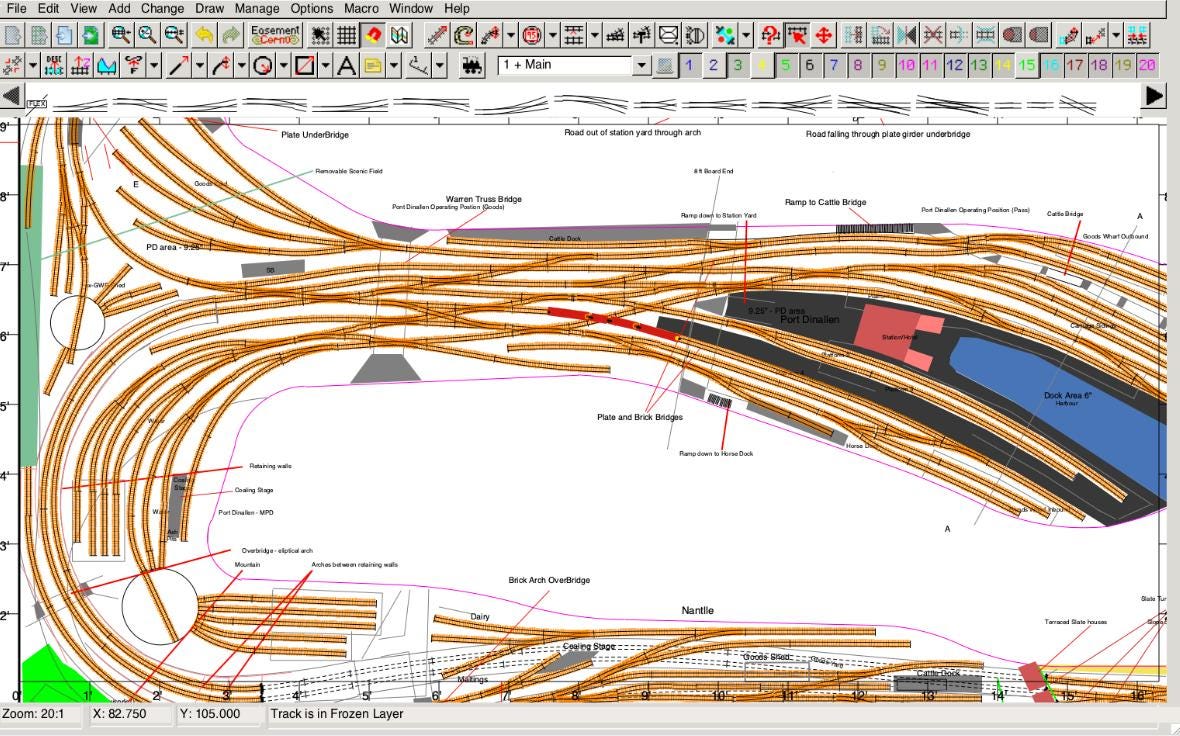Select the Straight Track drawing tool
Viewport: 1180px width, 736px height.
click(181, 66)
